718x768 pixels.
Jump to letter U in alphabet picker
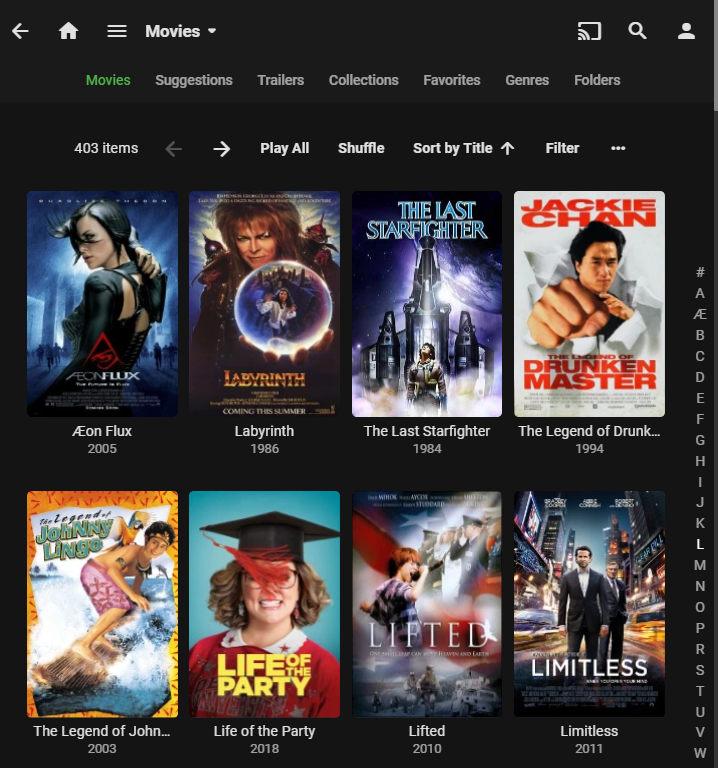[700, 712]
